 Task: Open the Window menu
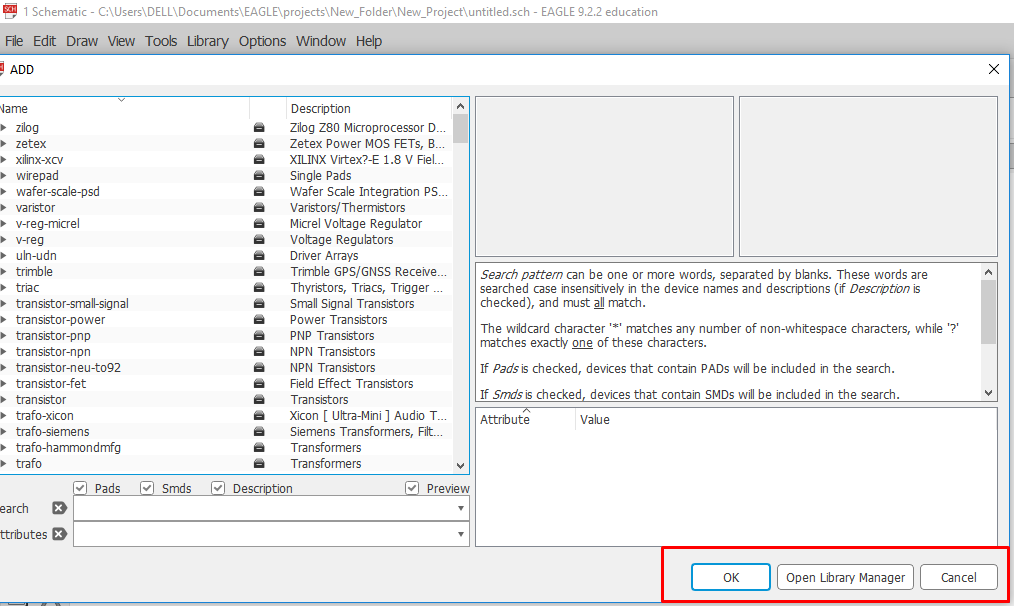321,41
